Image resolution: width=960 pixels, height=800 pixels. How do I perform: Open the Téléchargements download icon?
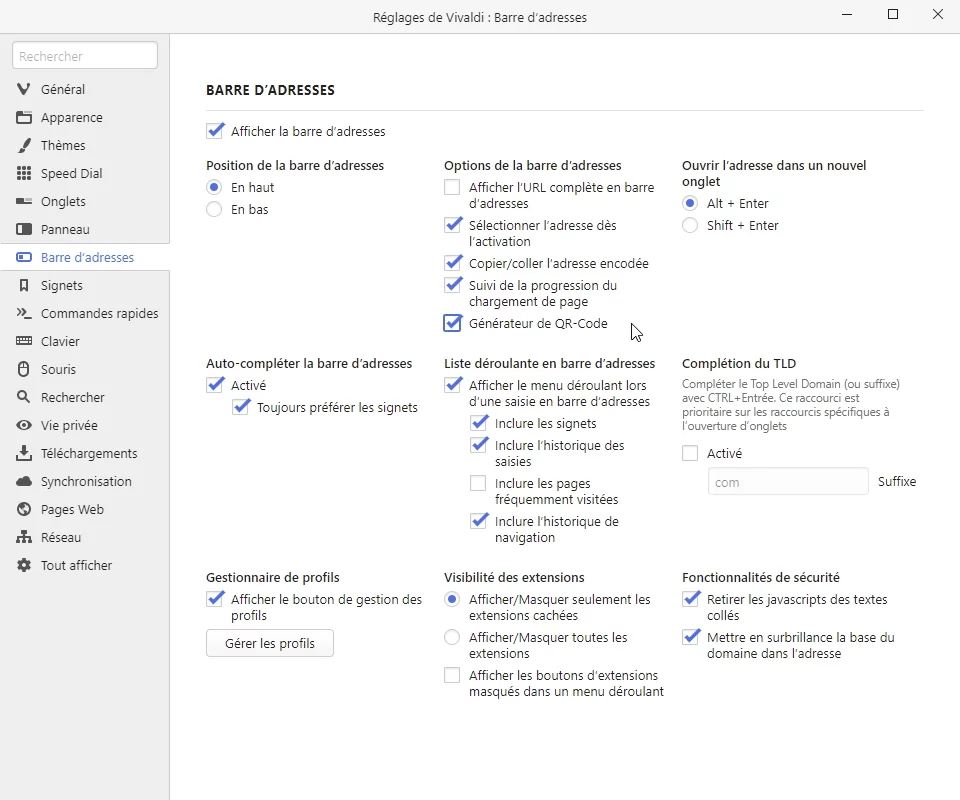[x=24, y=454]
